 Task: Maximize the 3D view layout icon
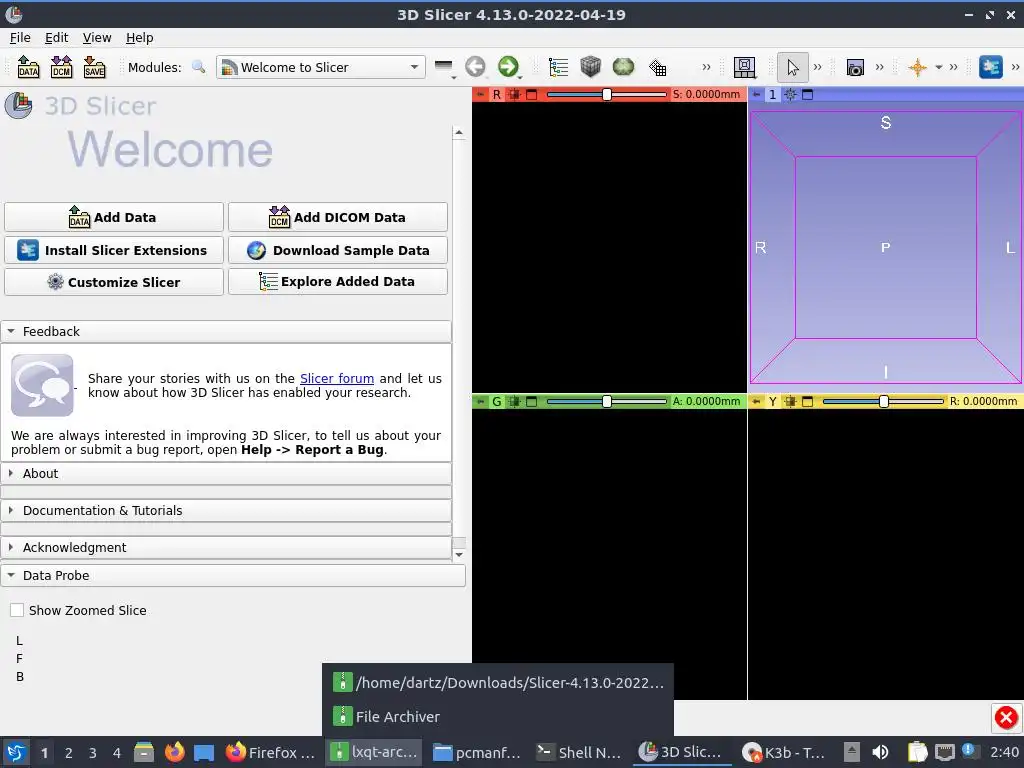[x=808, y=95]
